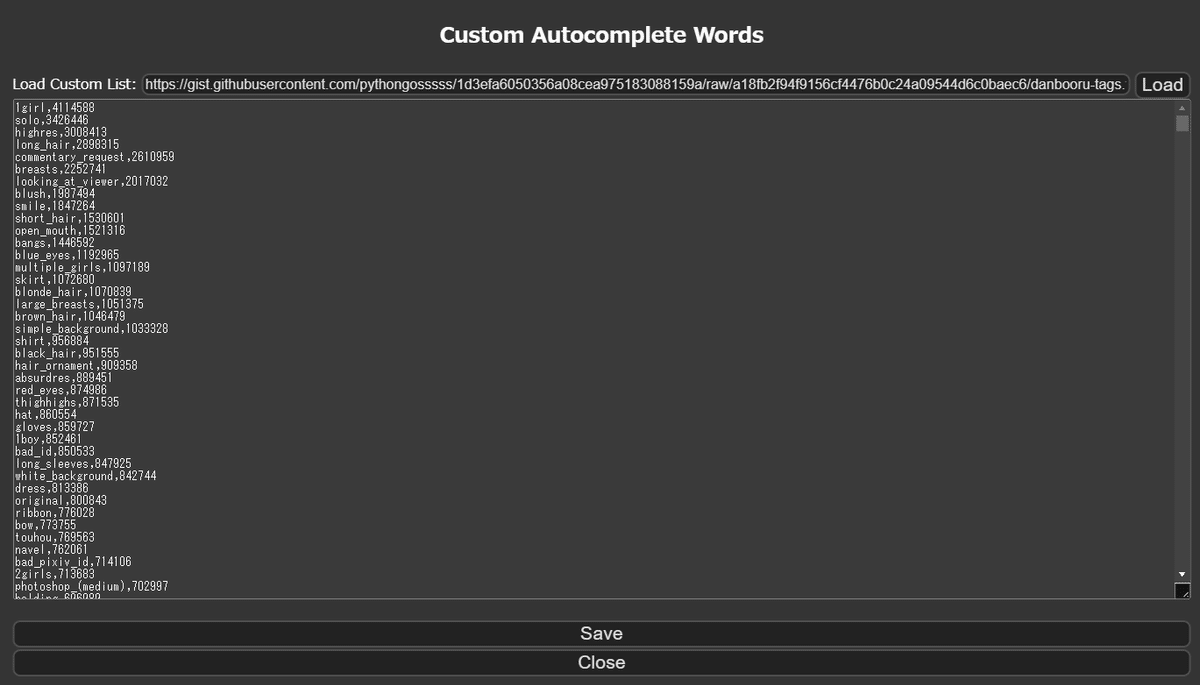Click the Custom Autocomplete Words title
This screenshot has height=685, width=1200.
[x=600, y=33]
